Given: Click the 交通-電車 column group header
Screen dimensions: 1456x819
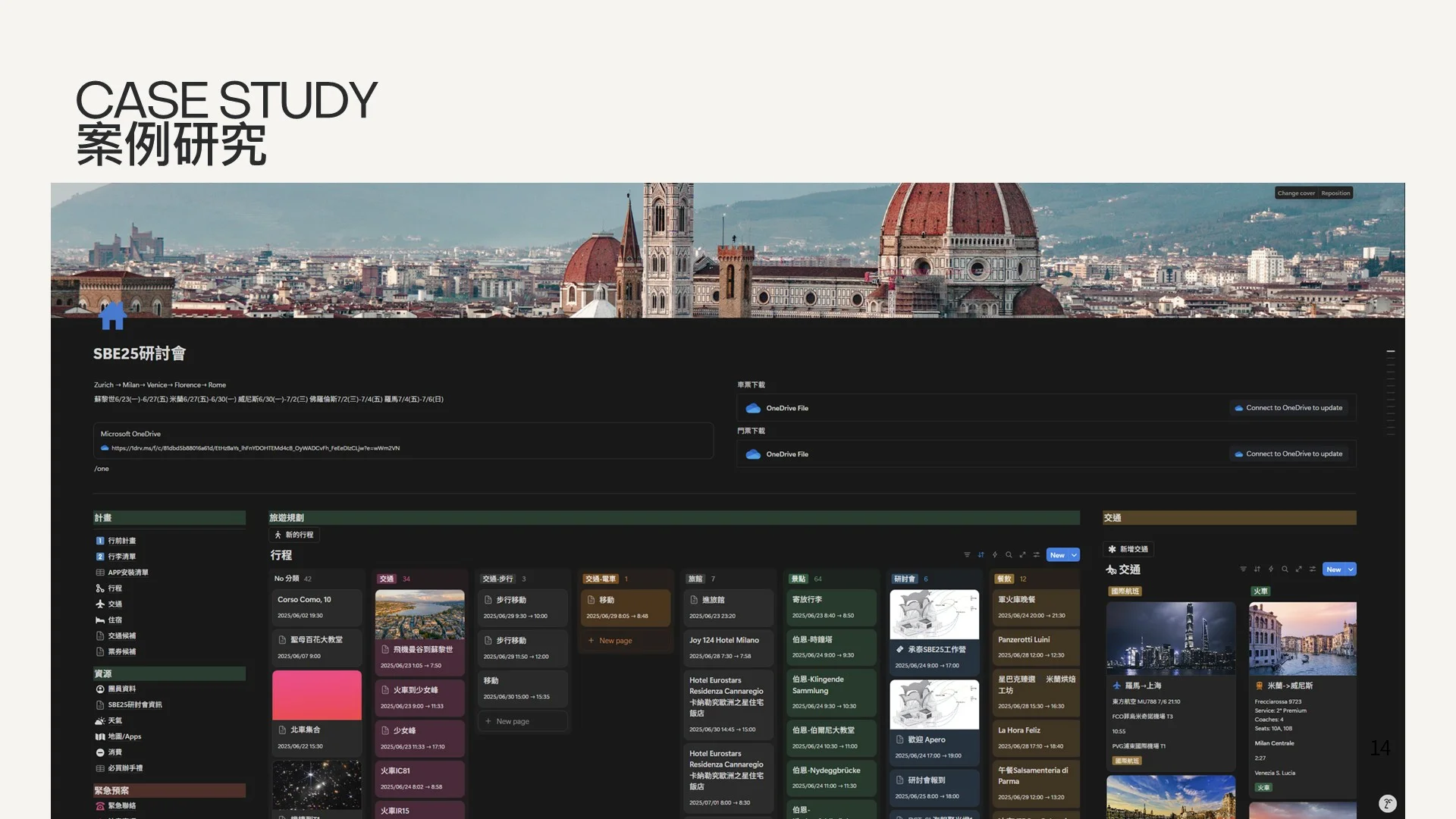Looking at the screenshot, I should click(601, 579).
